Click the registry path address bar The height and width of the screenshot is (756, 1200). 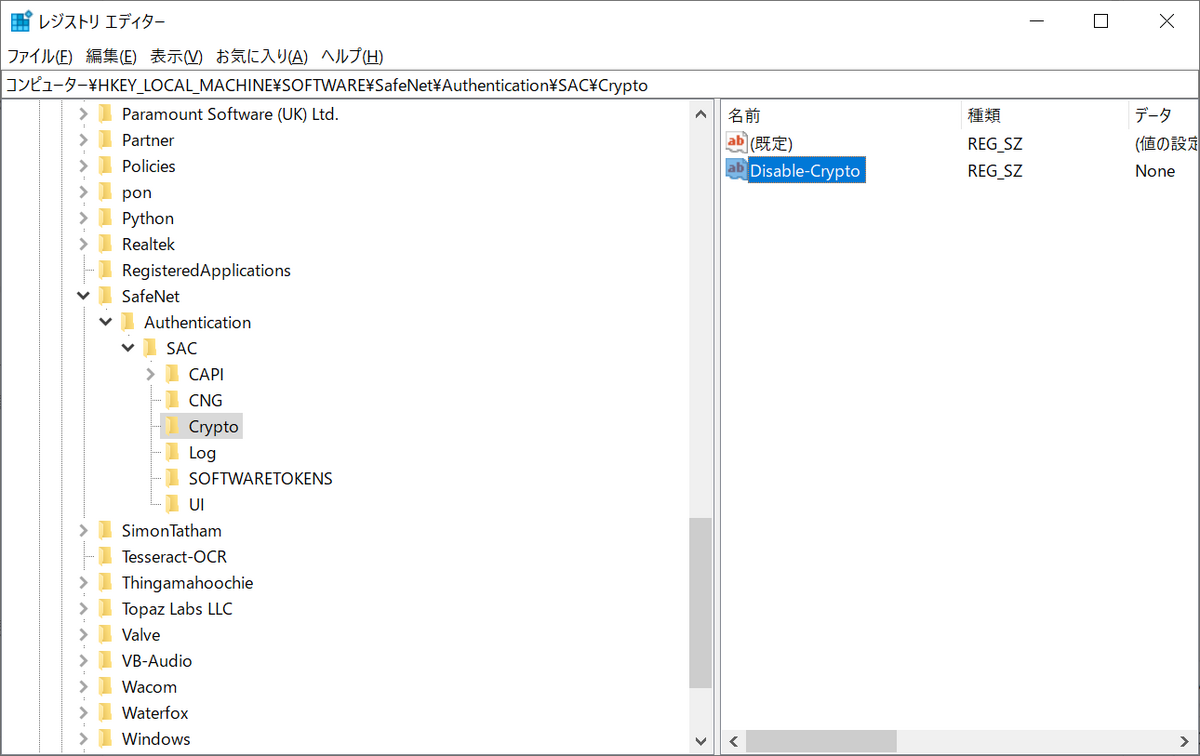600,85
